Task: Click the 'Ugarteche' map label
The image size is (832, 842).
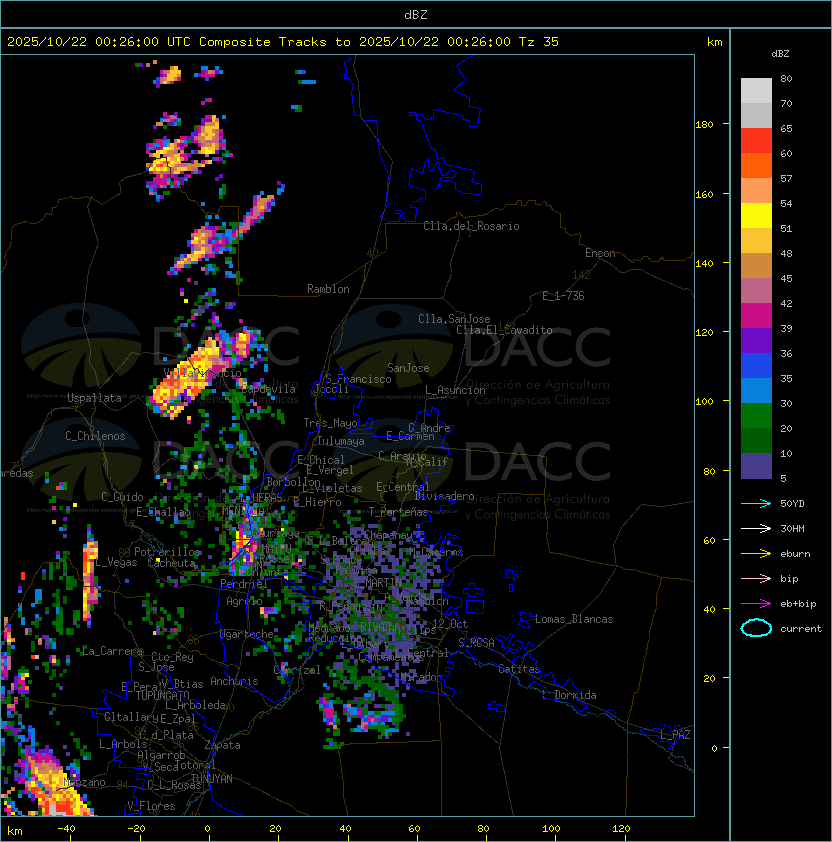Action: tap(247, 634)
